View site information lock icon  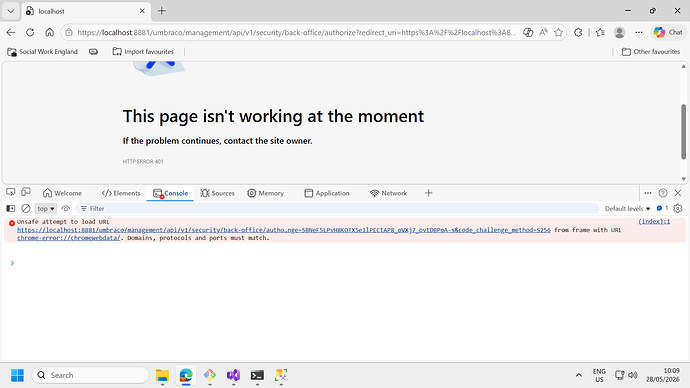point(69,33)
